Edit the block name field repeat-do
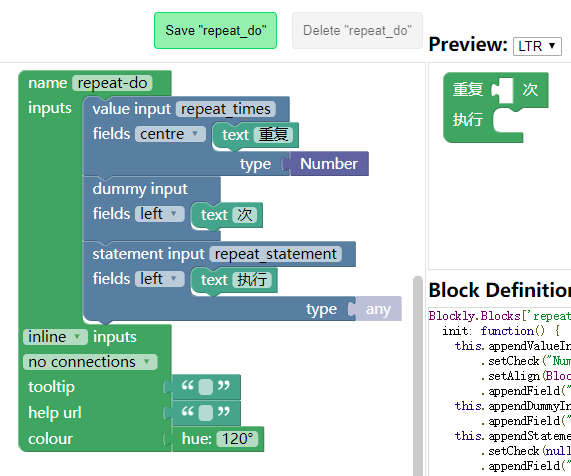The image size is (571, 476). (112, 83)
